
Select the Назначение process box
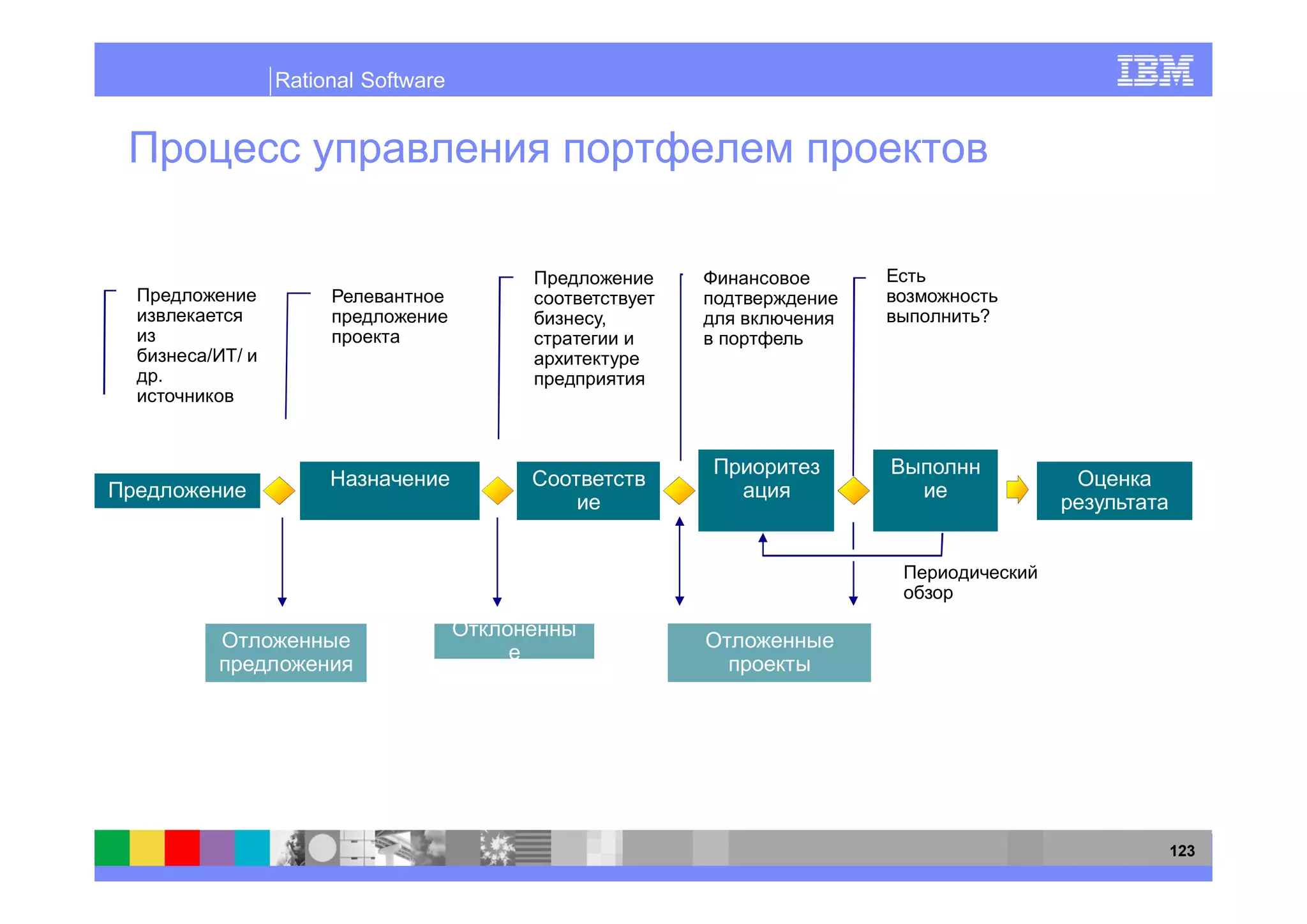[x=389, y=491]
